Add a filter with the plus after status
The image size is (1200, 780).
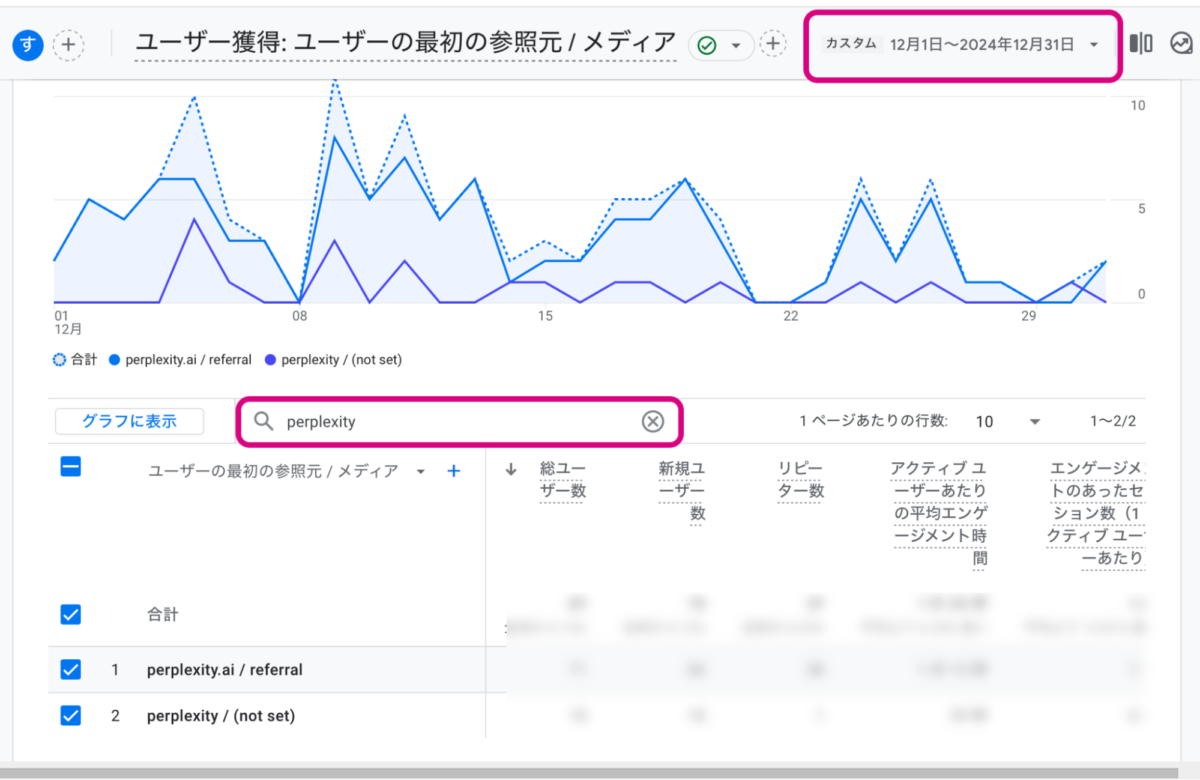(x=773, y=44)
